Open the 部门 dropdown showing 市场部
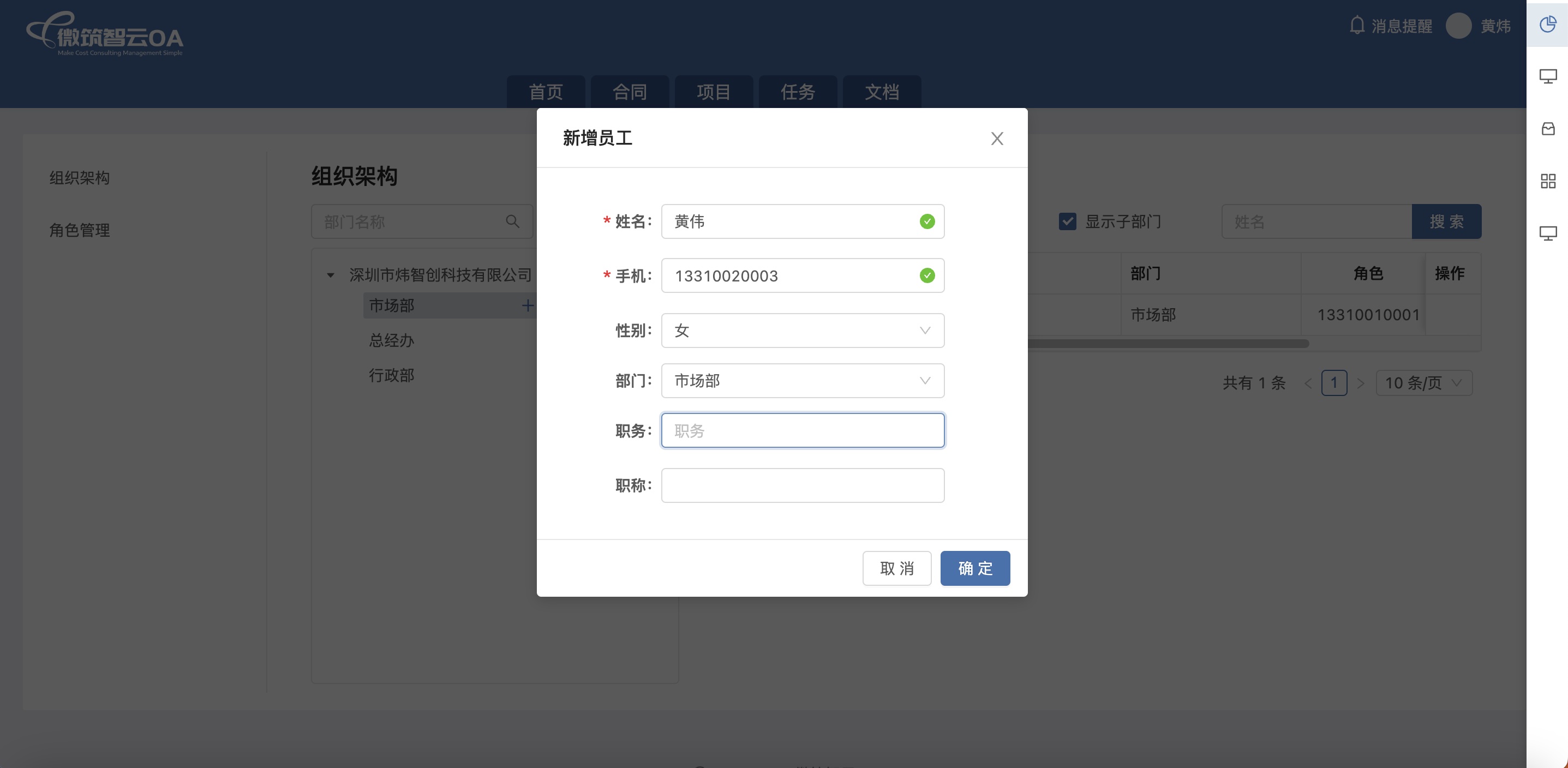The image size is (1568, 768). 802,381
